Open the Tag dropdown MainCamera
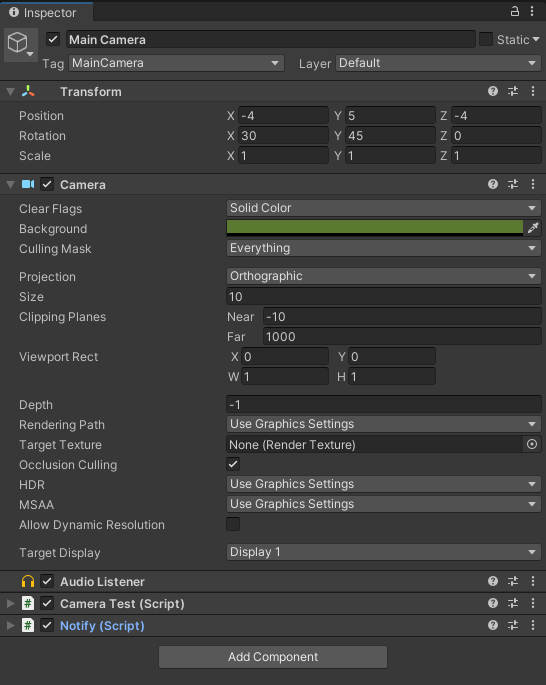The image size is (546, 685). [176, 63]
